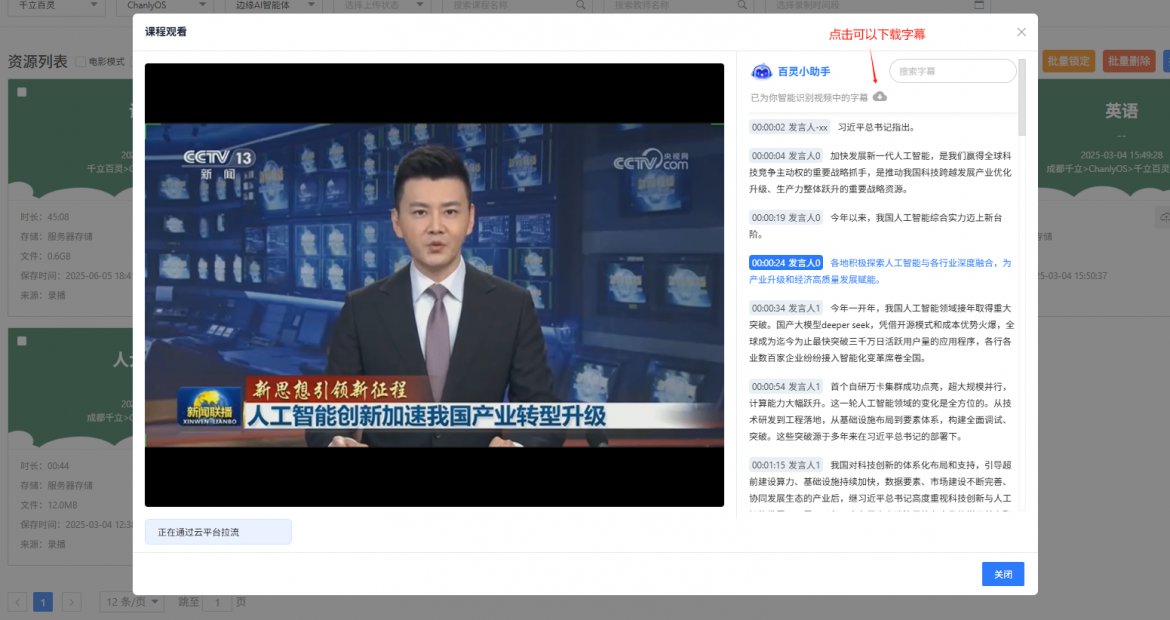Close the 课程观看 dialog with X icon
Image resolution: width=1170 pixels, height=620 pixels.
coord(1021,32)
